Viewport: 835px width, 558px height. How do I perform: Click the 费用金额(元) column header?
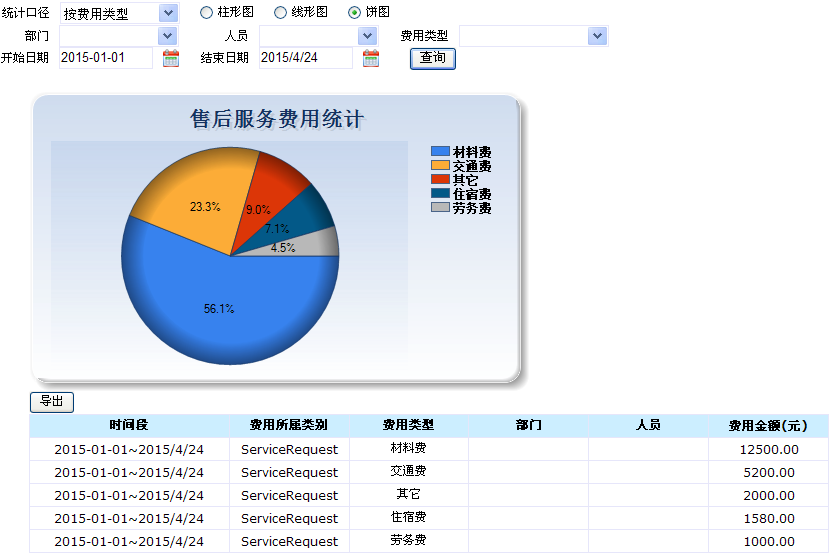[768, 425]
